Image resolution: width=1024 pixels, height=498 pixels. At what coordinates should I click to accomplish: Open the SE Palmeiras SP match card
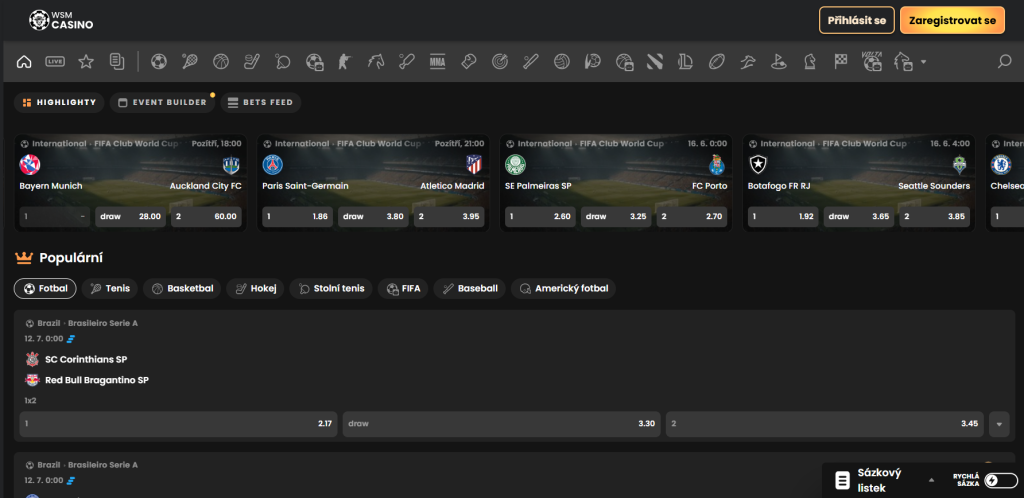(616, 183)
